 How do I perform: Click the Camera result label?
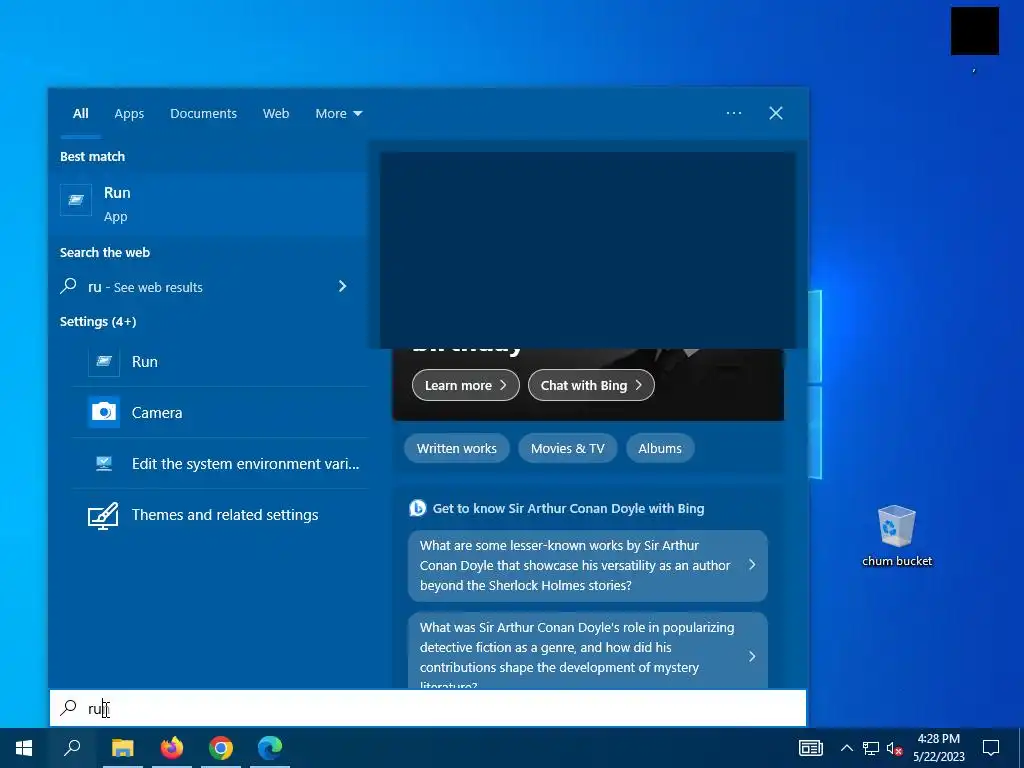point(157,413)
